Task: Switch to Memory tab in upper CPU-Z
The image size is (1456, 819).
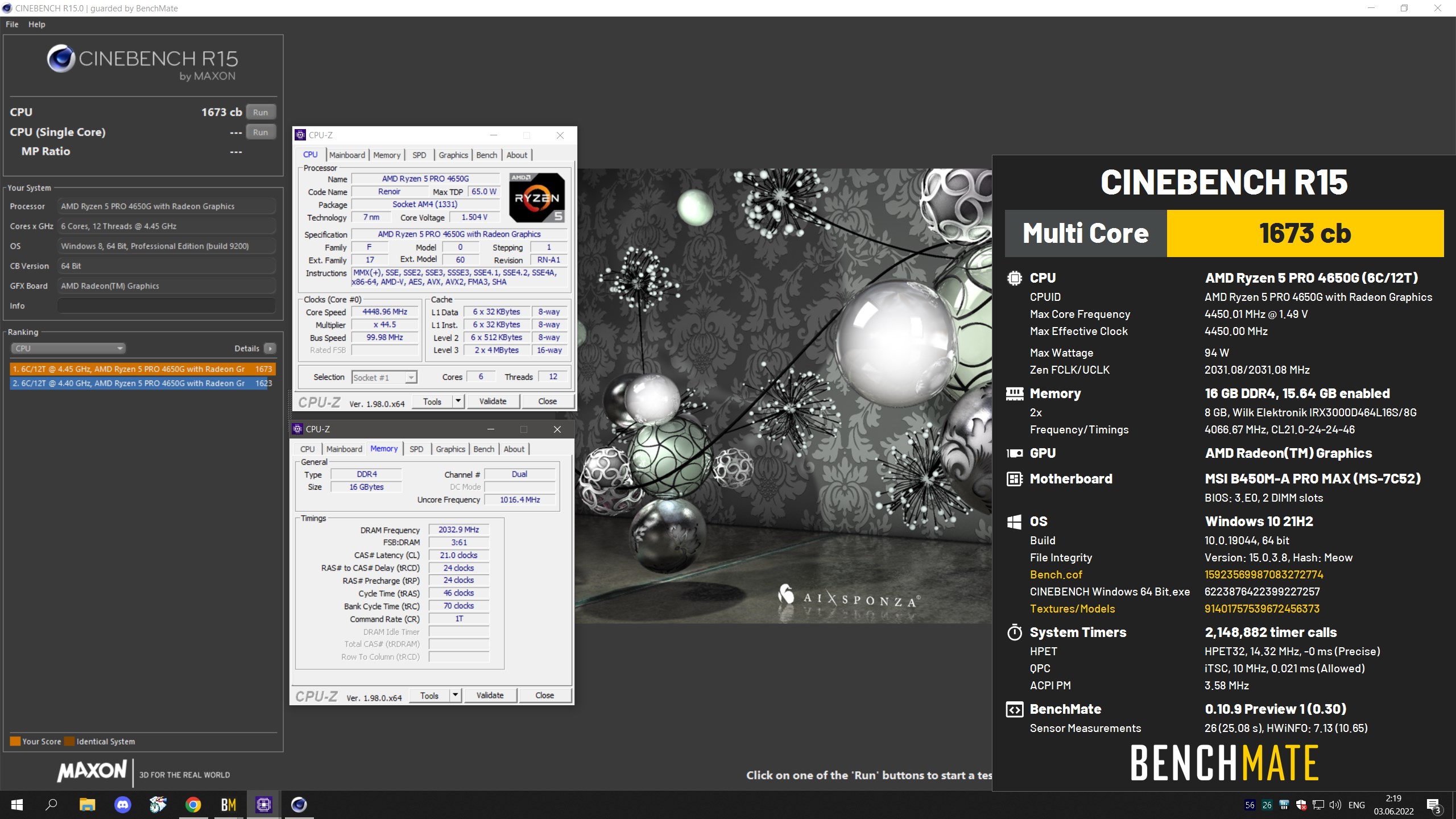Action: 387,155
